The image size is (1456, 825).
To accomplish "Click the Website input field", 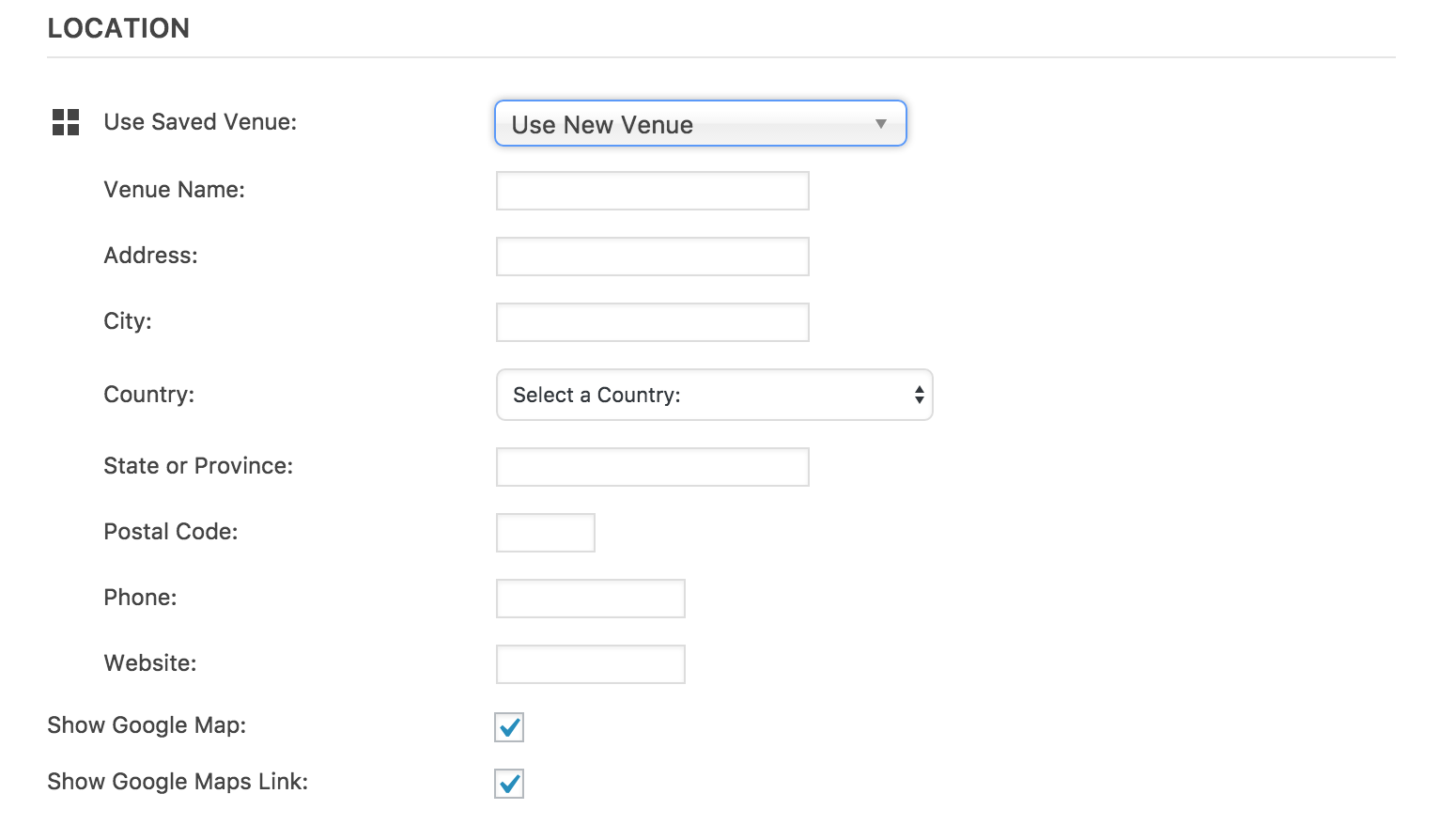I will (590, 664).
